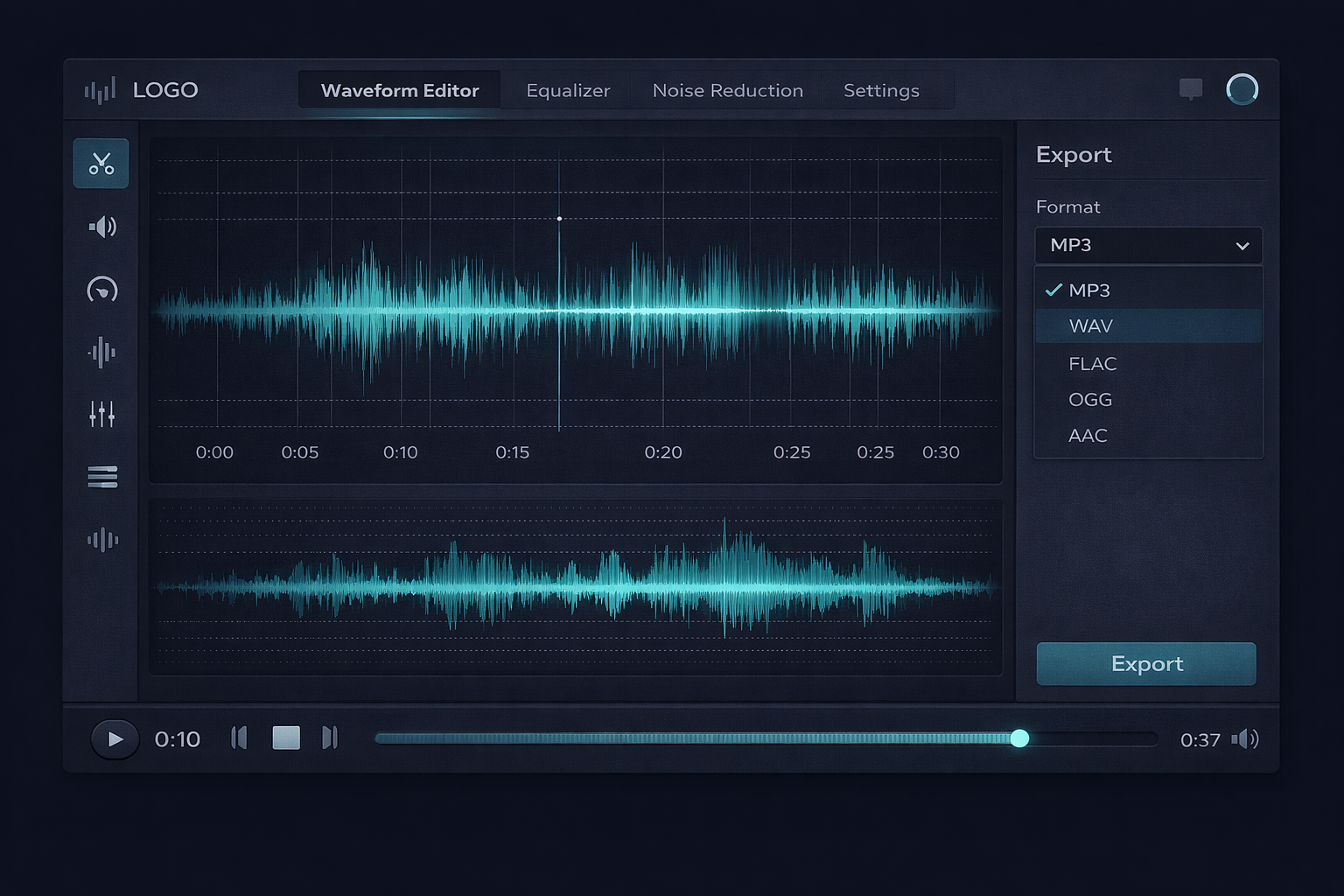This screenshot has height=896, width=1344.
Task: Mute audio using the speaker icon bottom right
Action: click(1246, 738)
